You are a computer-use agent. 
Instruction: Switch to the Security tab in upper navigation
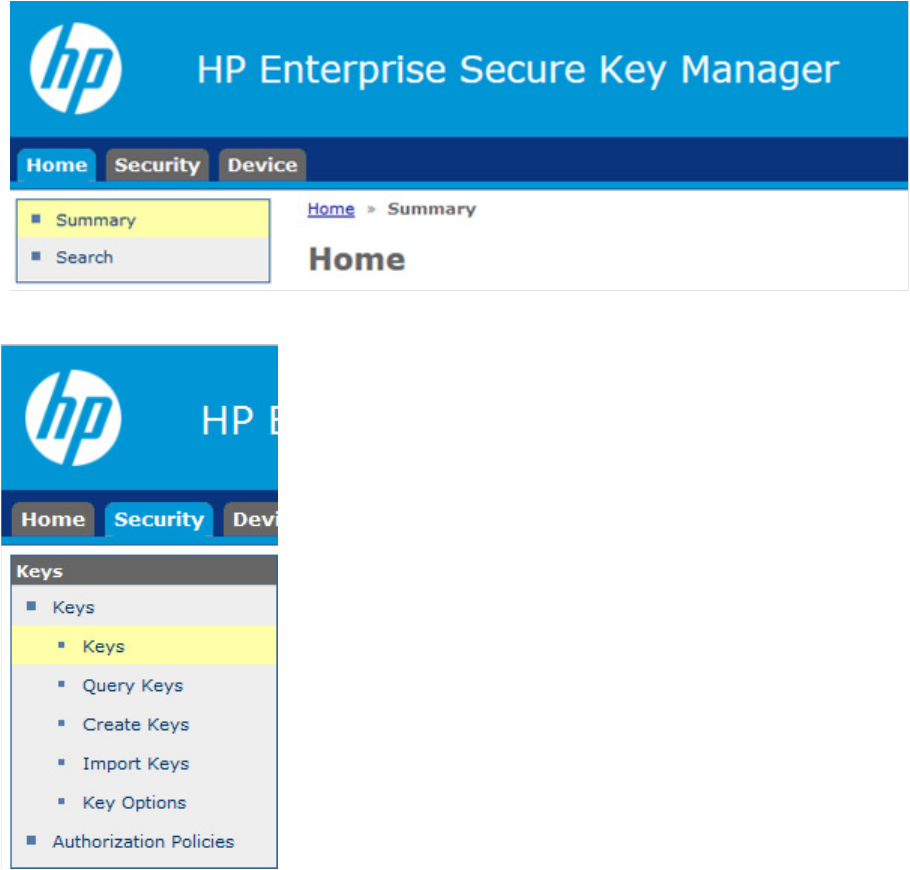(157, 165)
